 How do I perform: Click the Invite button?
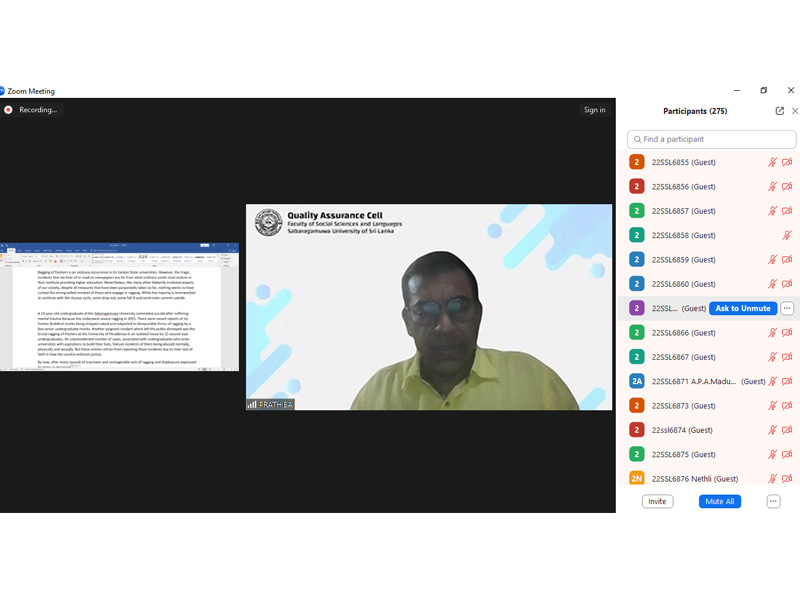657,501
